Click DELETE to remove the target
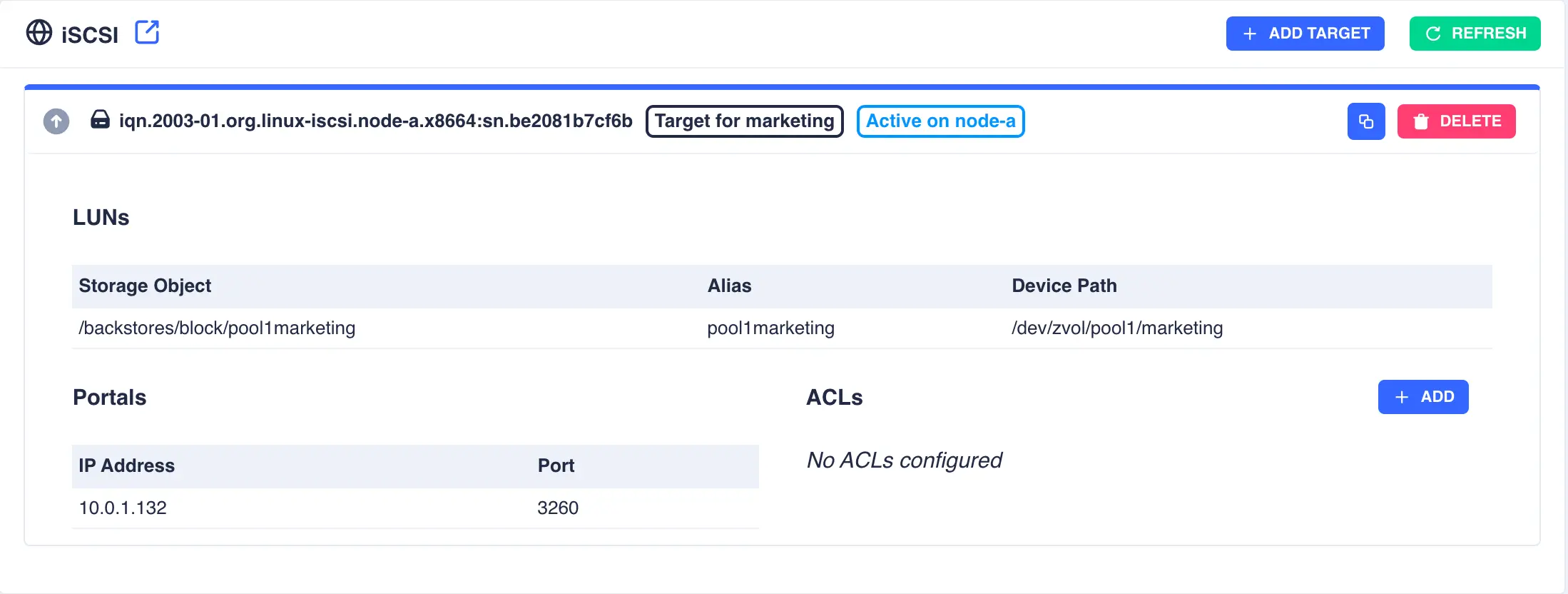Image resolution: width=1568 pixels, height=594 pixels. (x=1456, y=121)
